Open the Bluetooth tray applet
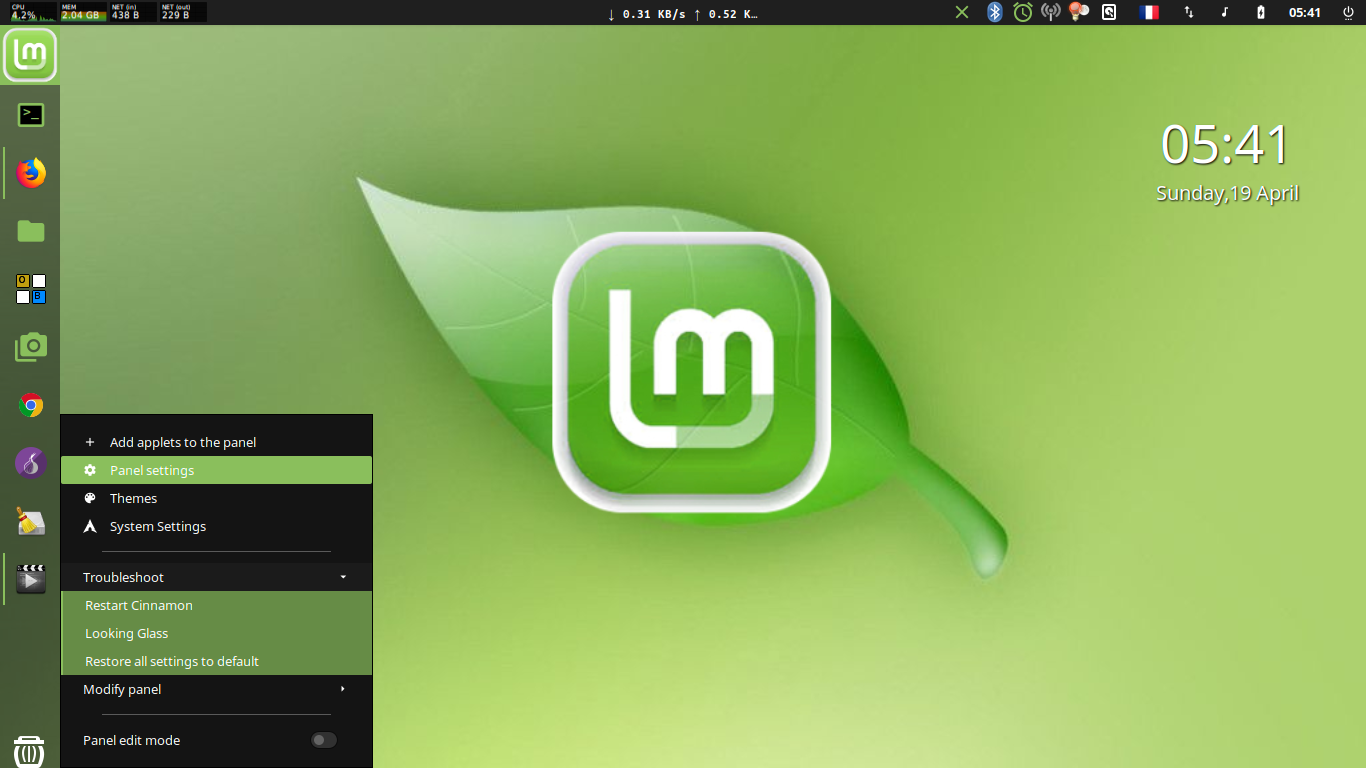Image resolution: width=1366 pixels, height=768 pixels. (994, 12)
